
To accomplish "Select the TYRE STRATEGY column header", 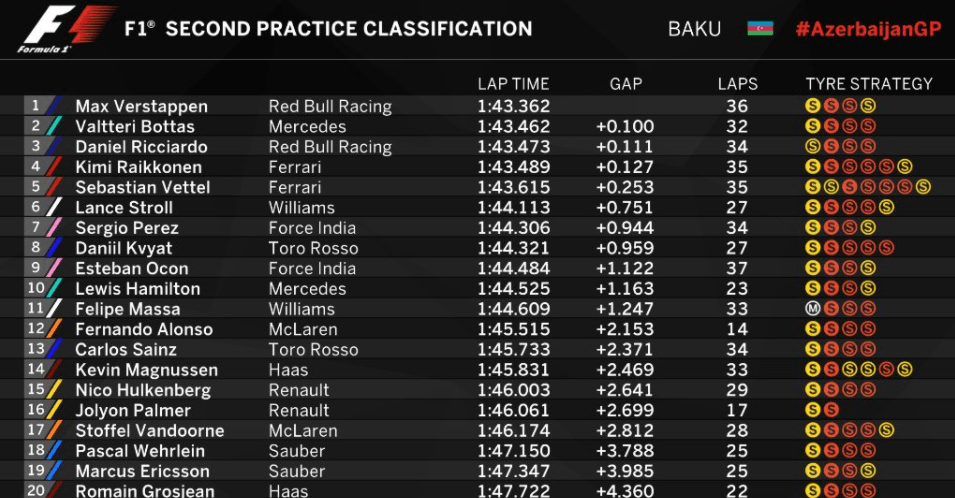I will 869,84.
